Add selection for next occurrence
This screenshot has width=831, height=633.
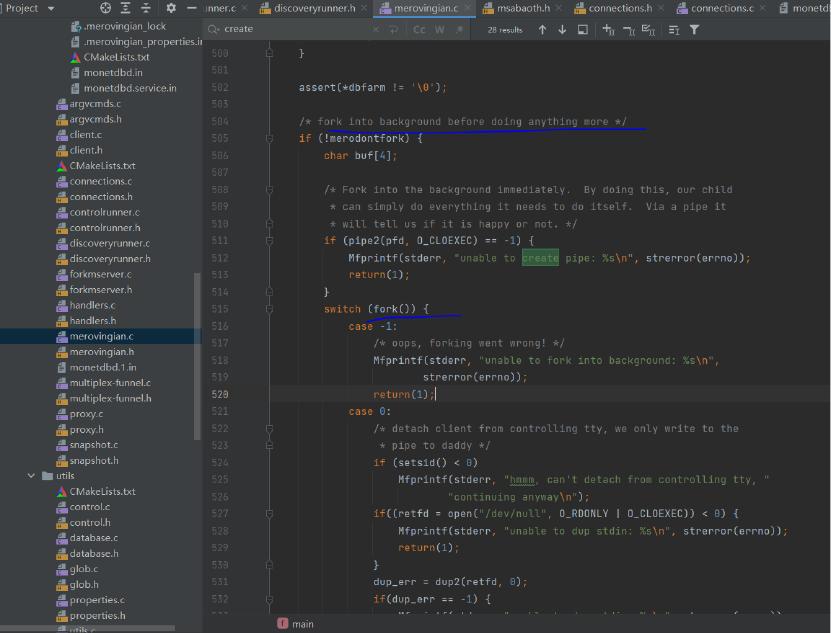click(608, 30)
